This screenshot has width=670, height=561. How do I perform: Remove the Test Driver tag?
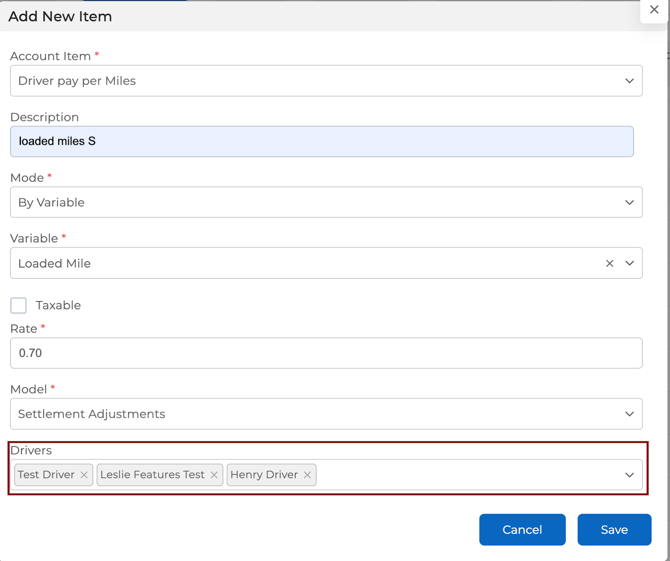point(84,475)
